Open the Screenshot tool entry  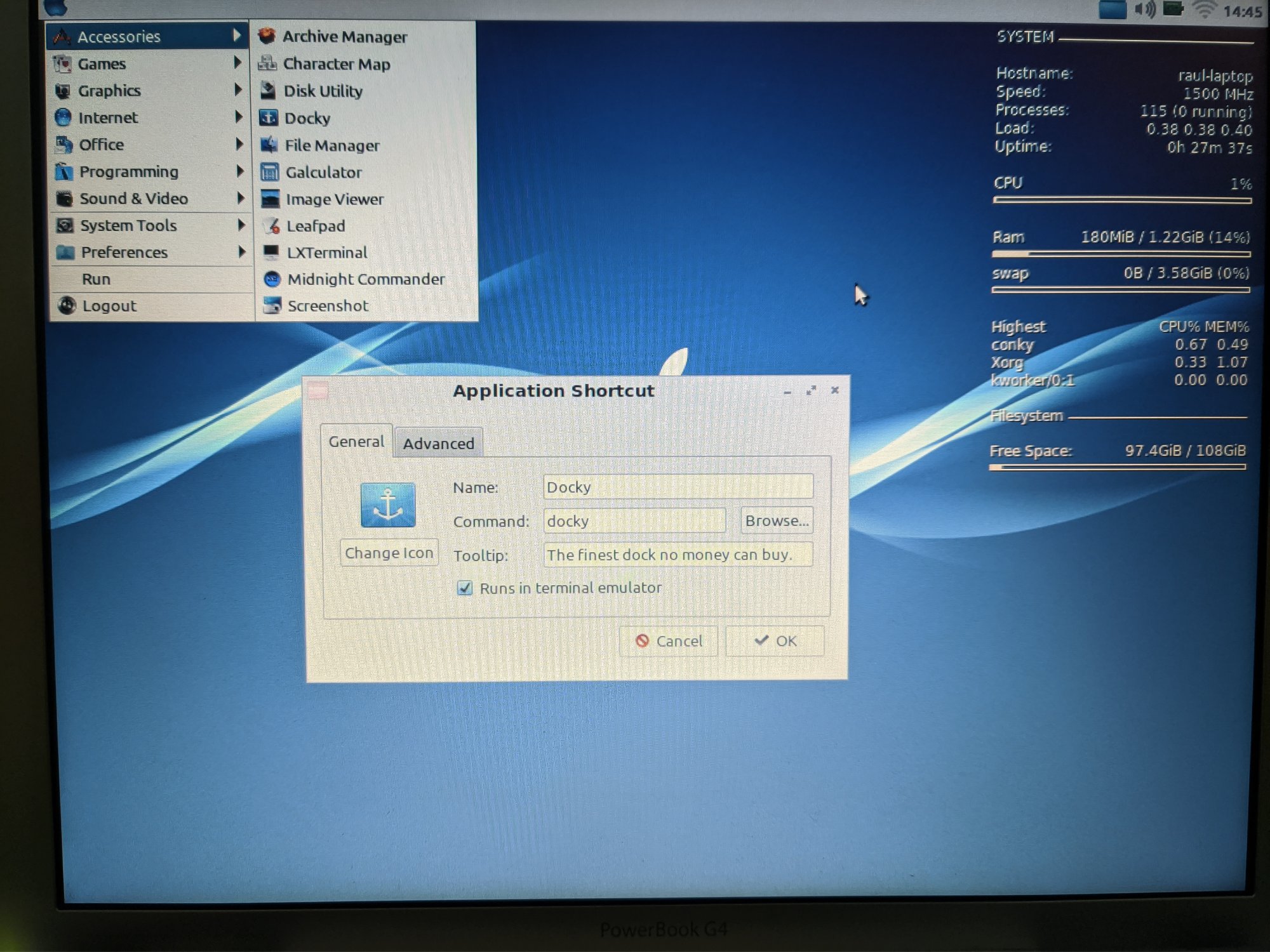327,306
